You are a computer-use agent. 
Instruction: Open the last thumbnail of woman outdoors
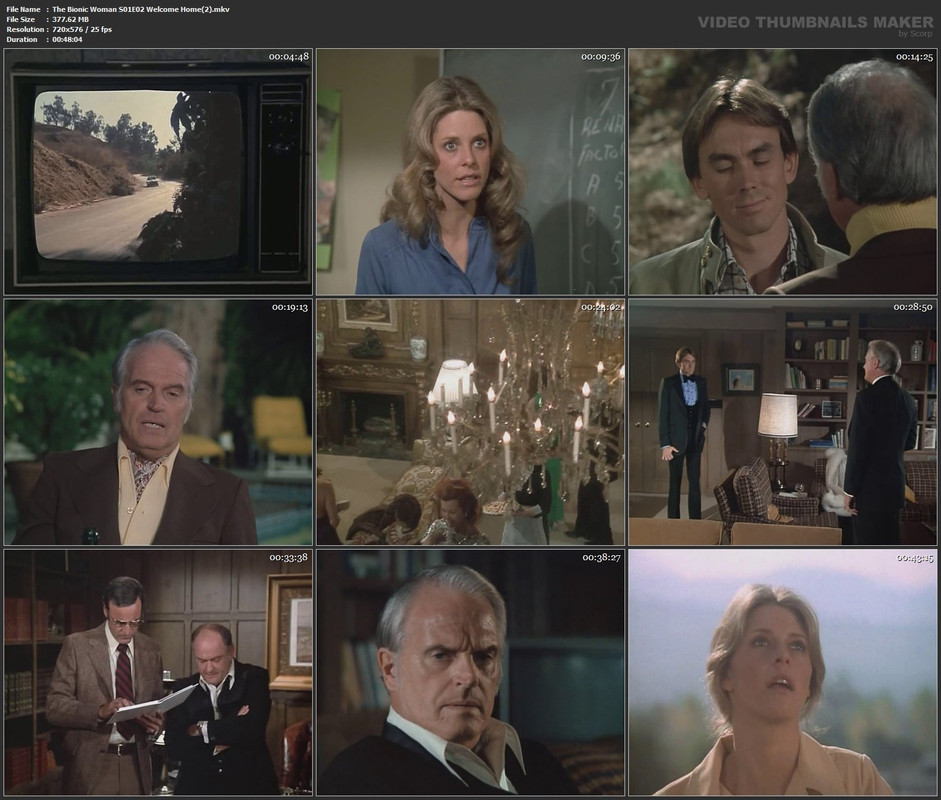[783, 672]
